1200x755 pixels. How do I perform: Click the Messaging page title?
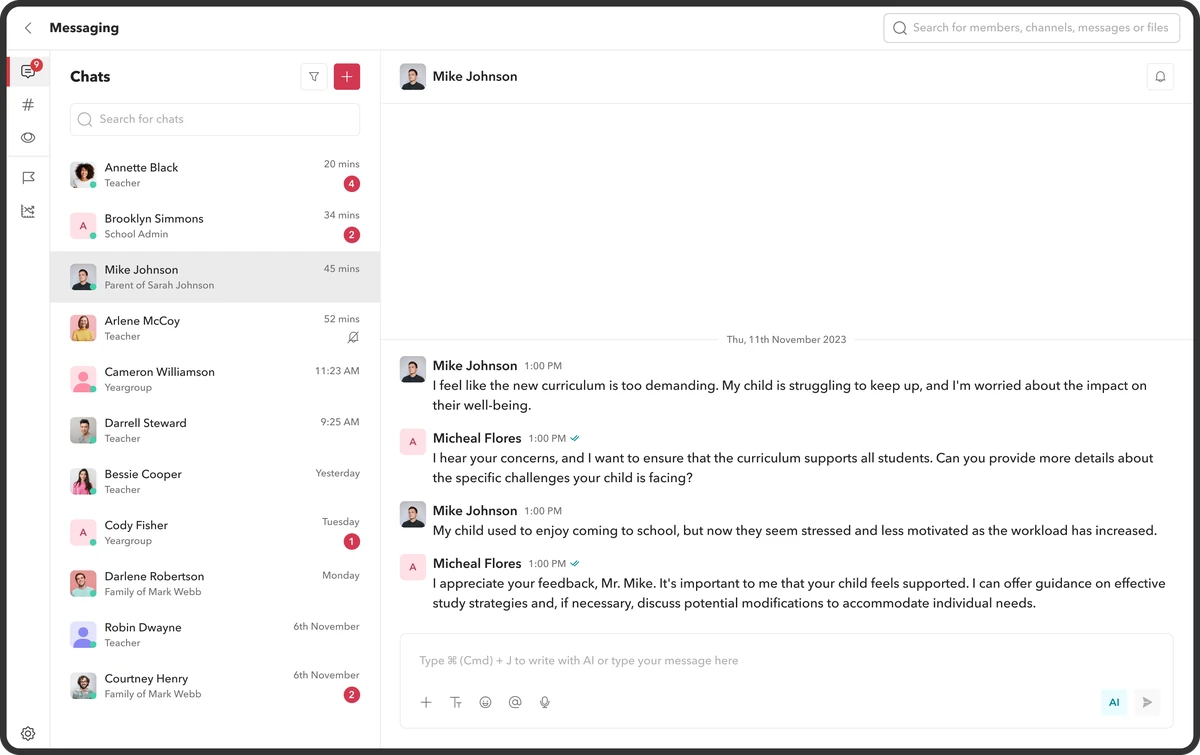(x=84, y=28)
